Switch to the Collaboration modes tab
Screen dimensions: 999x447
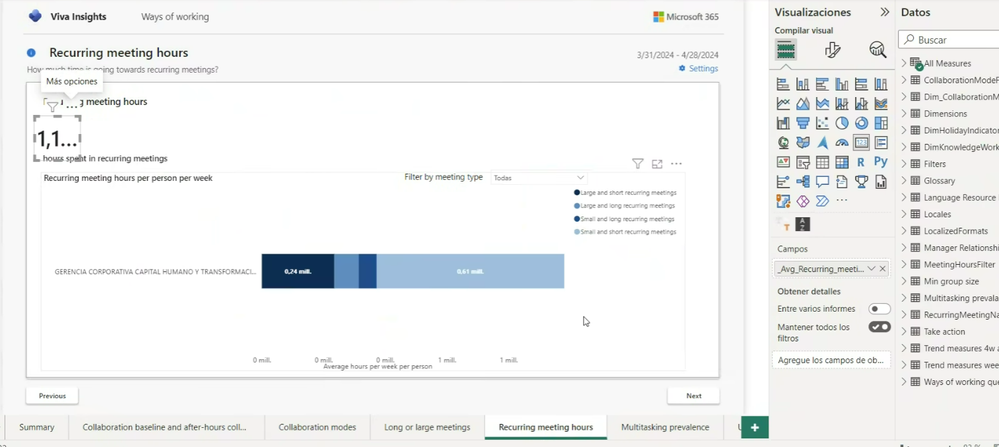317,427
